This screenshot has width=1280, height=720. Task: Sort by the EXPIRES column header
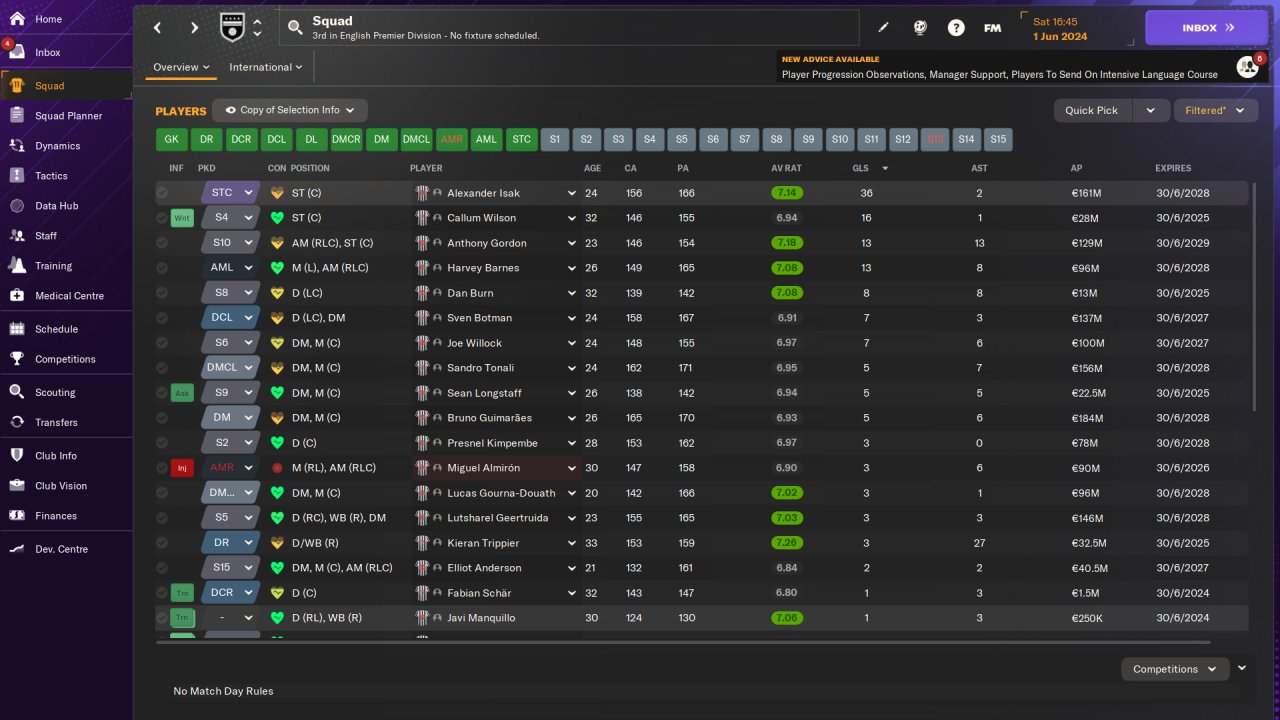click(1173, 168)
